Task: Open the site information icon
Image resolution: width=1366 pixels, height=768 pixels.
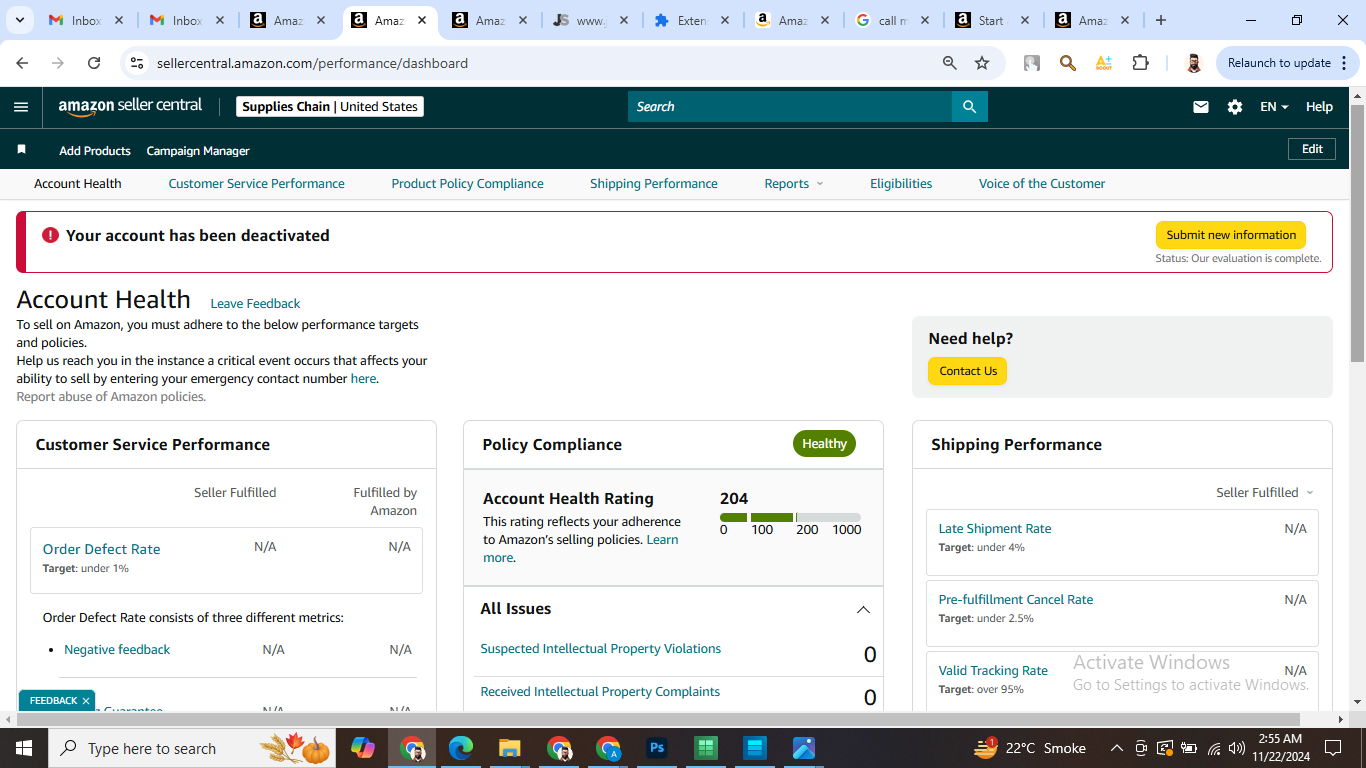Action: pos(137,63)
